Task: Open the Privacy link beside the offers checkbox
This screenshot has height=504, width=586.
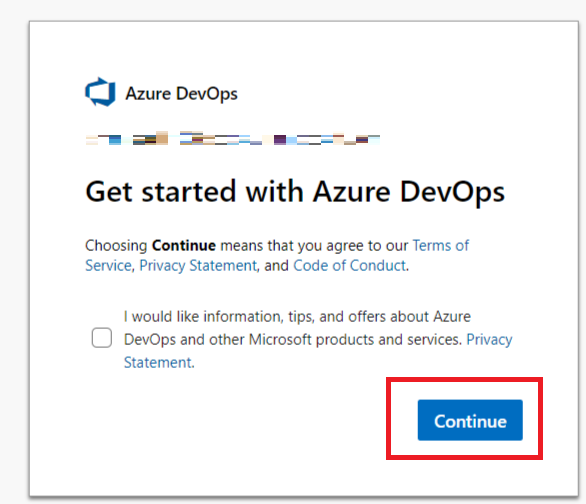Action: [x=489, y=340]
